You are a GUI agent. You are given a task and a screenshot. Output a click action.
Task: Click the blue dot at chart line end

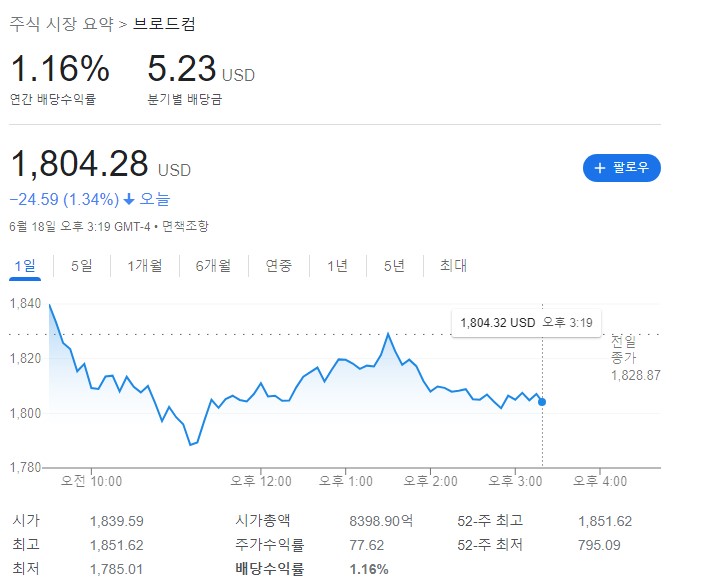(542, 402)
